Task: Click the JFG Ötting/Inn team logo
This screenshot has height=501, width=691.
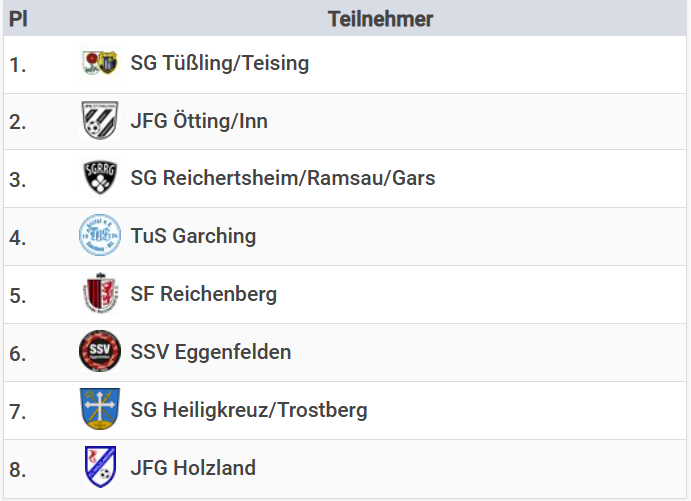Action: click(100, 121)
